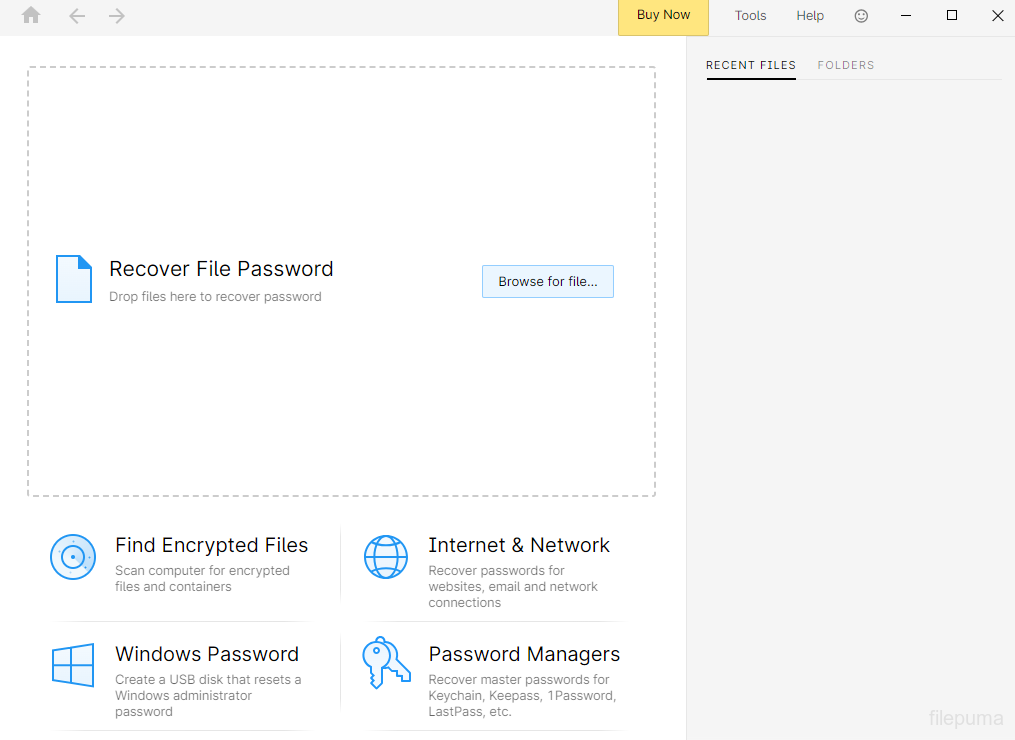The height and width of the screenshot is (740, 1015).
Task: Open the Help menu
Action: pyautogui.click(x=810, y=16)
